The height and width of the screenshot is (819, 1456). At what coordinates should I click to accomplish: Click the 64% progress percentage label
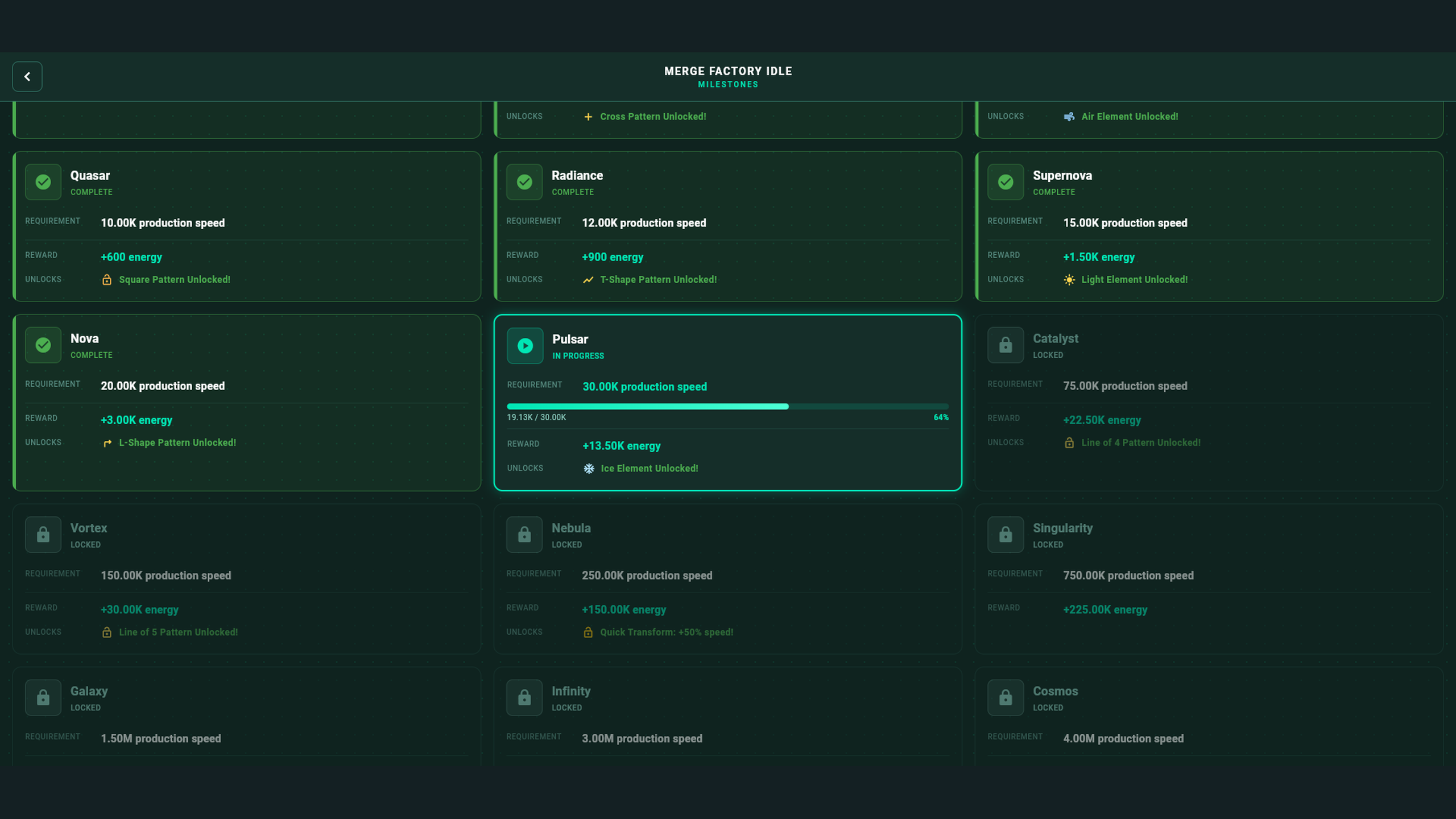941,417
